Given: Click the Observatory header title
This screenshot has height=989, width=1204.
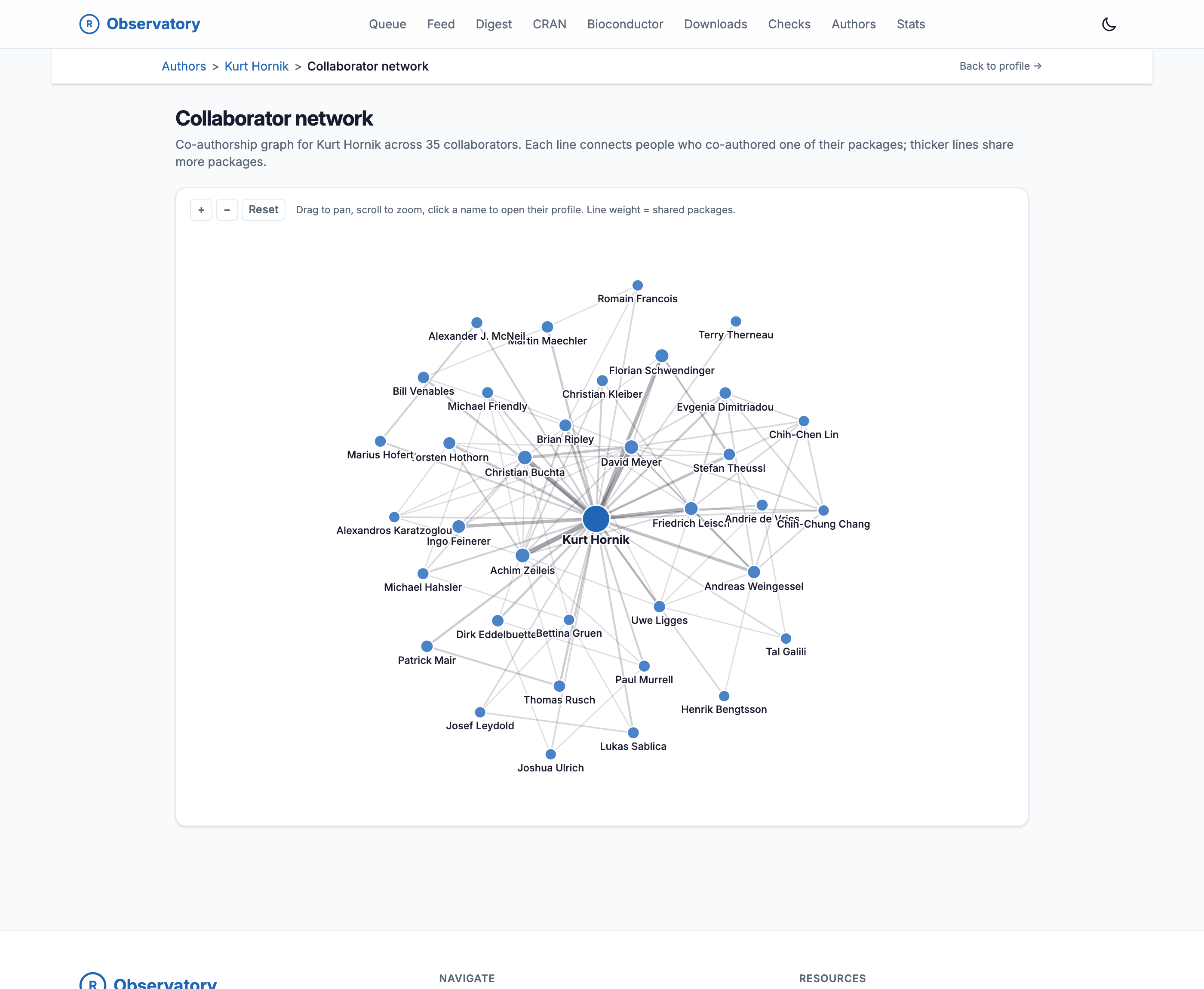Looking at the screenshot, I should [x=153, y=24].
